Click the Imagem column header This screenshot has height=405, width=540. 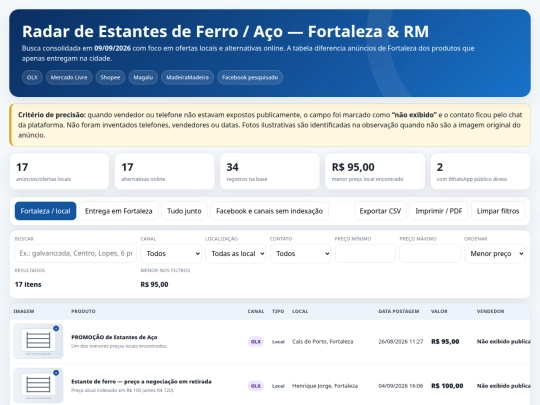tap(24, 311)
